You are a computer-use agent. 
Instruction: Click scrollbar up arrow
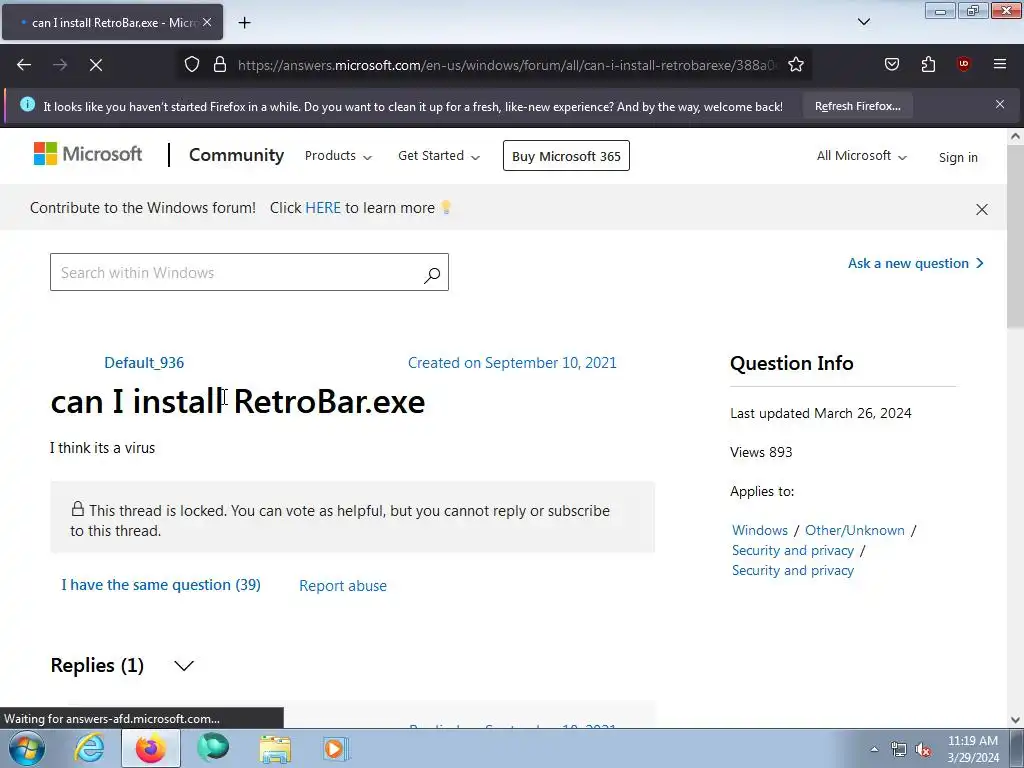click(1015, 136)
